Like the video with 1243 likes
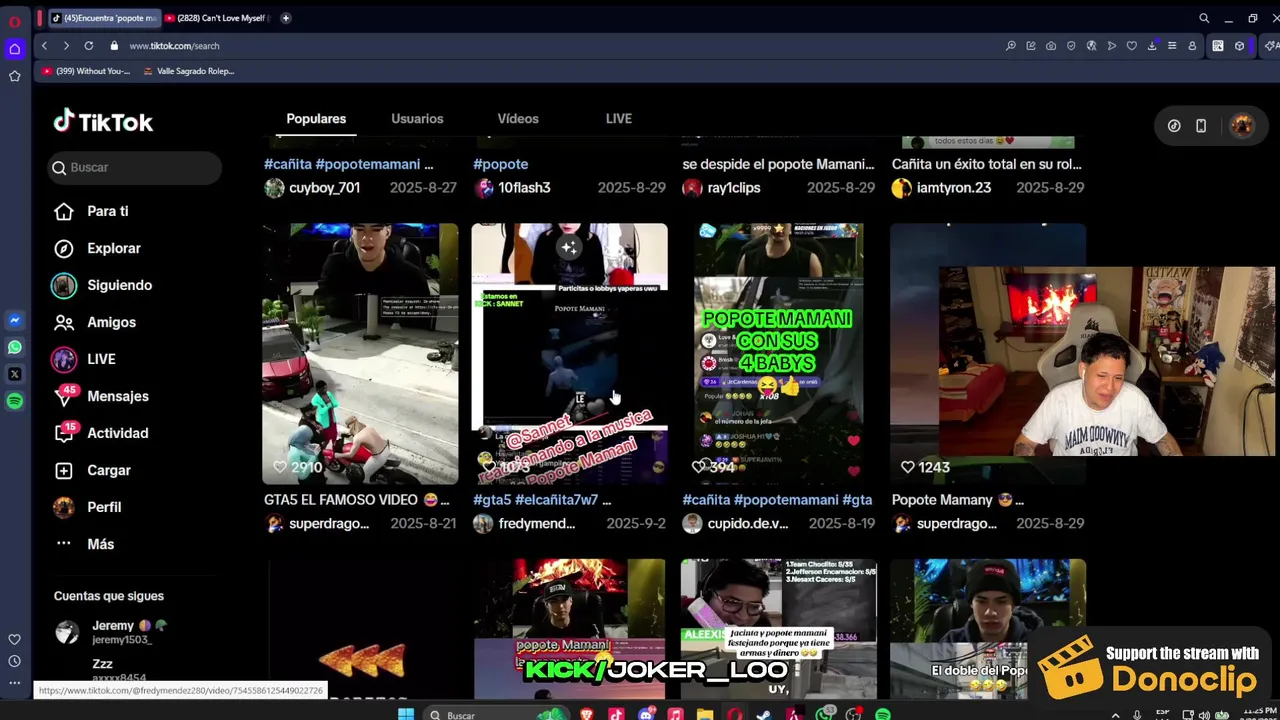Screen dimensions: 1280x720 click(x=907, y=467)
